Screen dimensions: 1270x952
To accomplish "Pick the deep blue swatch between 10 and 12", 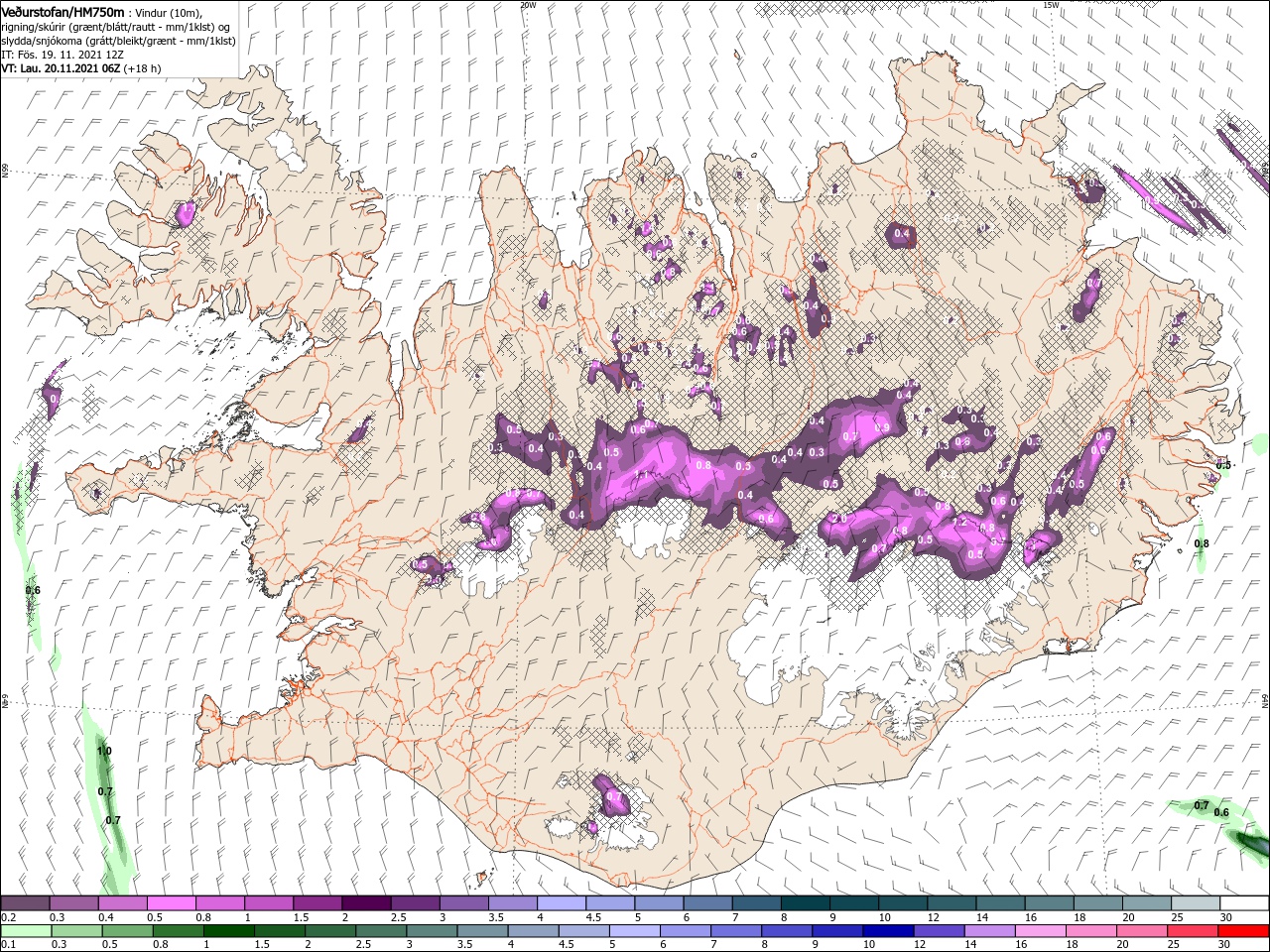I will click(888, 931).
